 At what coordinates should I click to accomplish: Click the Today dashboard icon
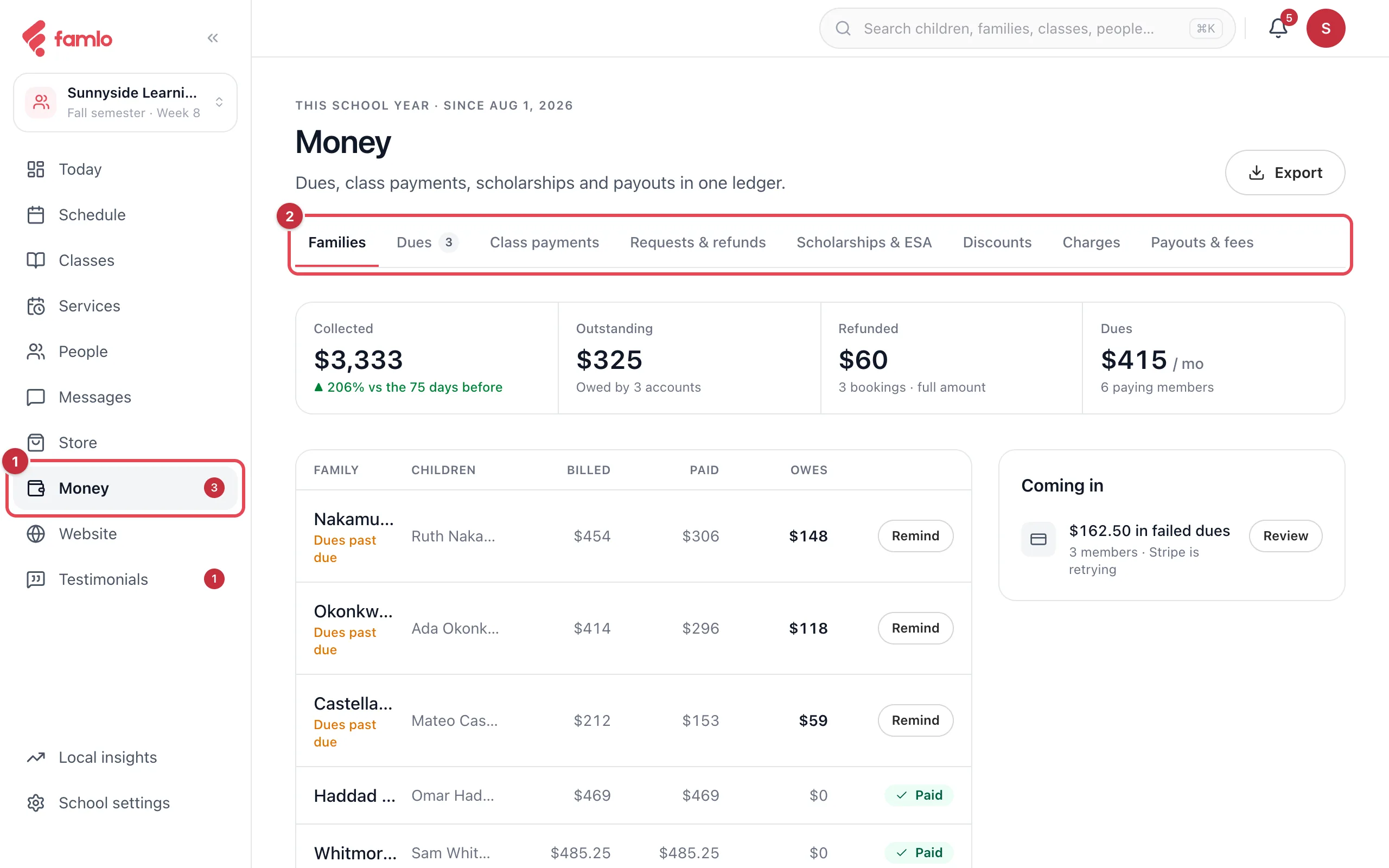[x=36, y=169]
